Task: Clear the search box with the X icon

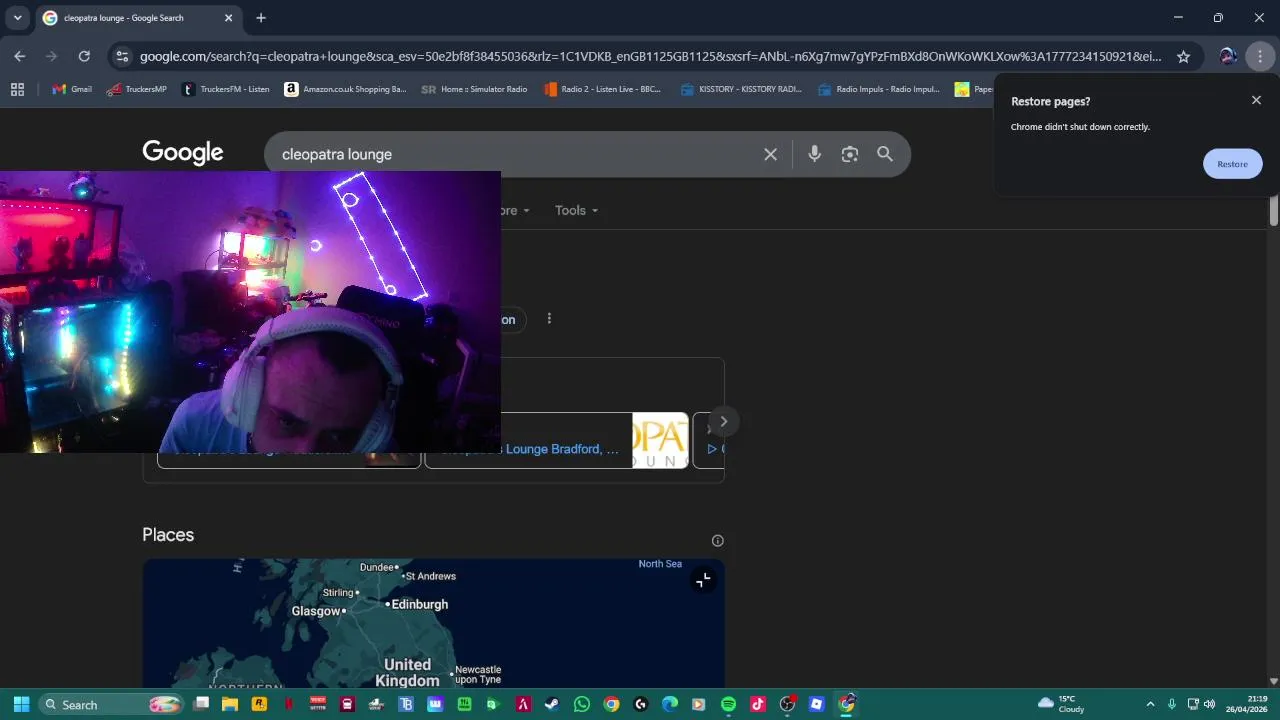Action: (770, 154)
